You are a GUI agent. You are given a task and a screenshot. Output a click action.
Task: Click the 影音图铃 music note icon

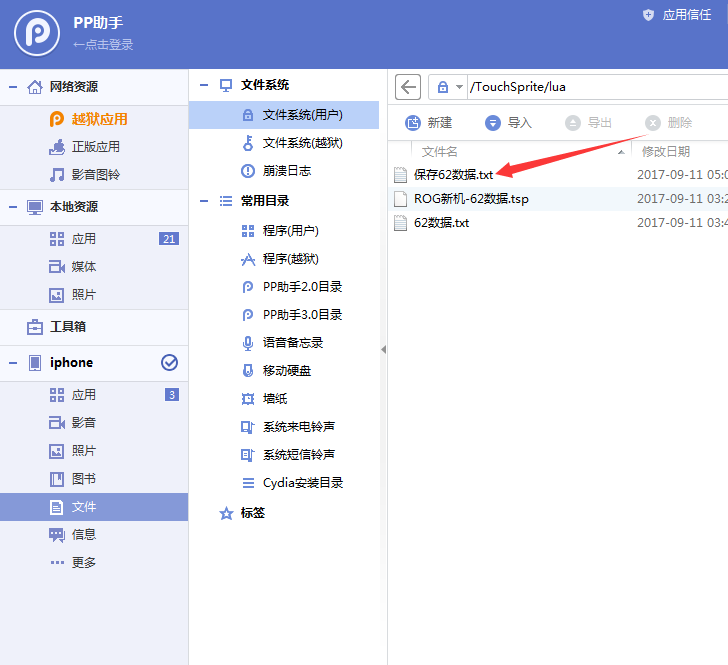pos(57,175)
